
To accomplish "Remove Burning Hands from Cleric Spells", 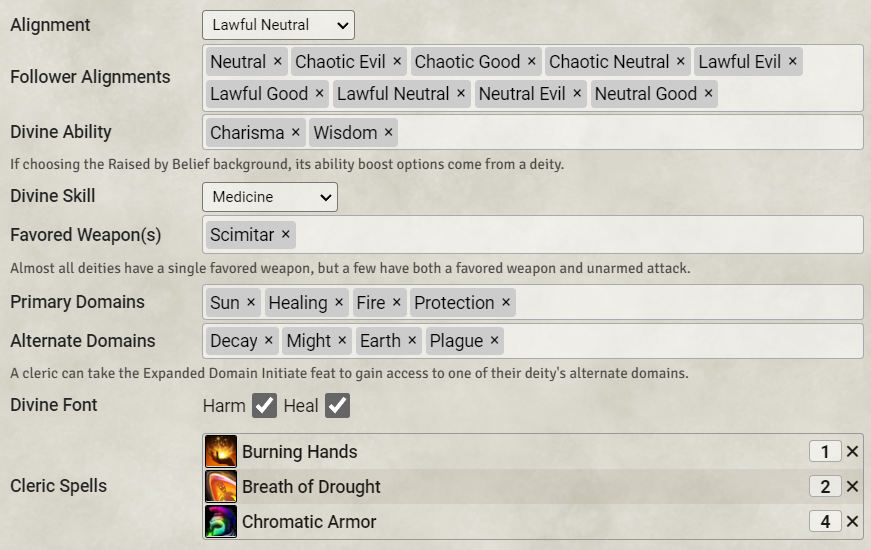I will [x=852, y=452].
